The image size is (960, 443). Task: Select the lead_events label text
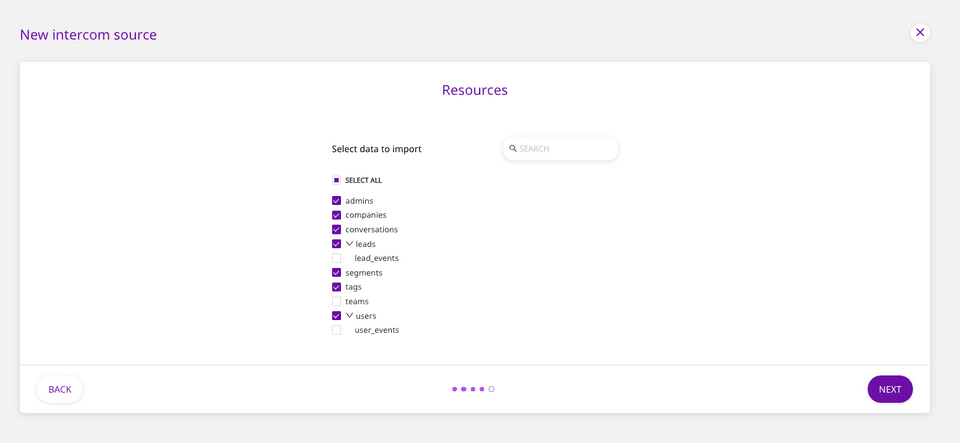377,258
